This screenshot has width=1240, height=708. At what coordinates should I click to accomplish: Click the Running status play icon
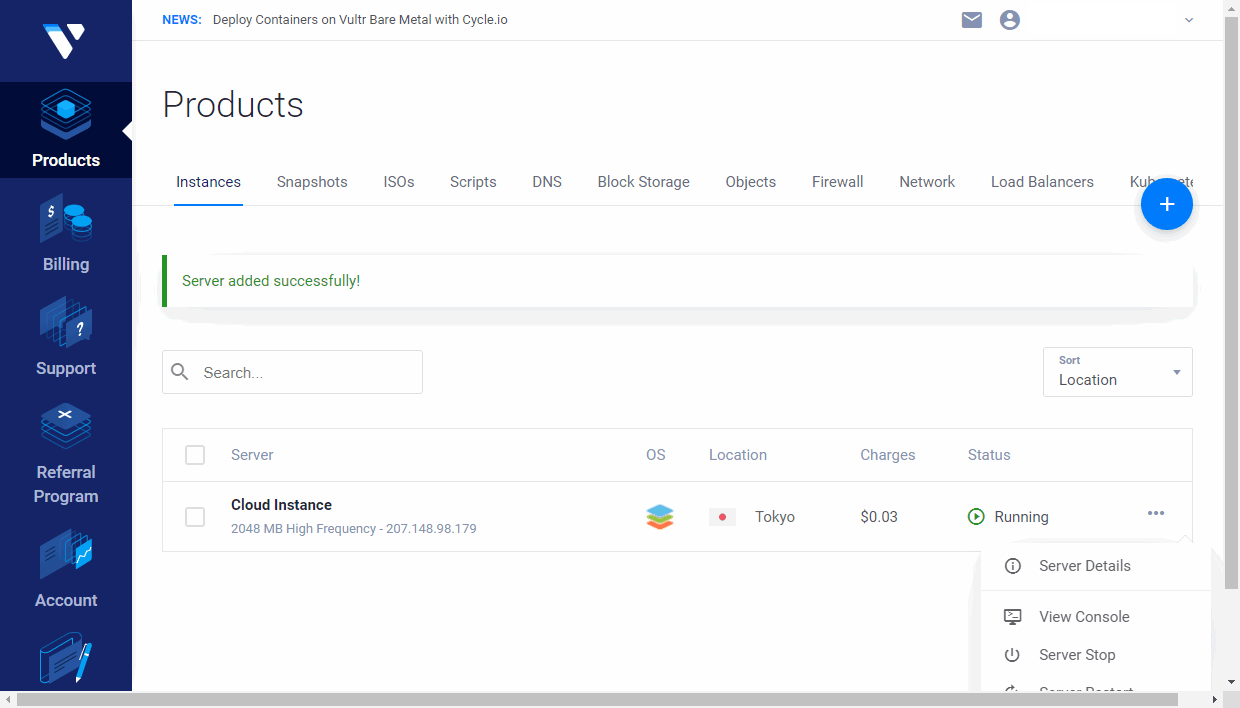pyautogui.click(x=975, y=517)
